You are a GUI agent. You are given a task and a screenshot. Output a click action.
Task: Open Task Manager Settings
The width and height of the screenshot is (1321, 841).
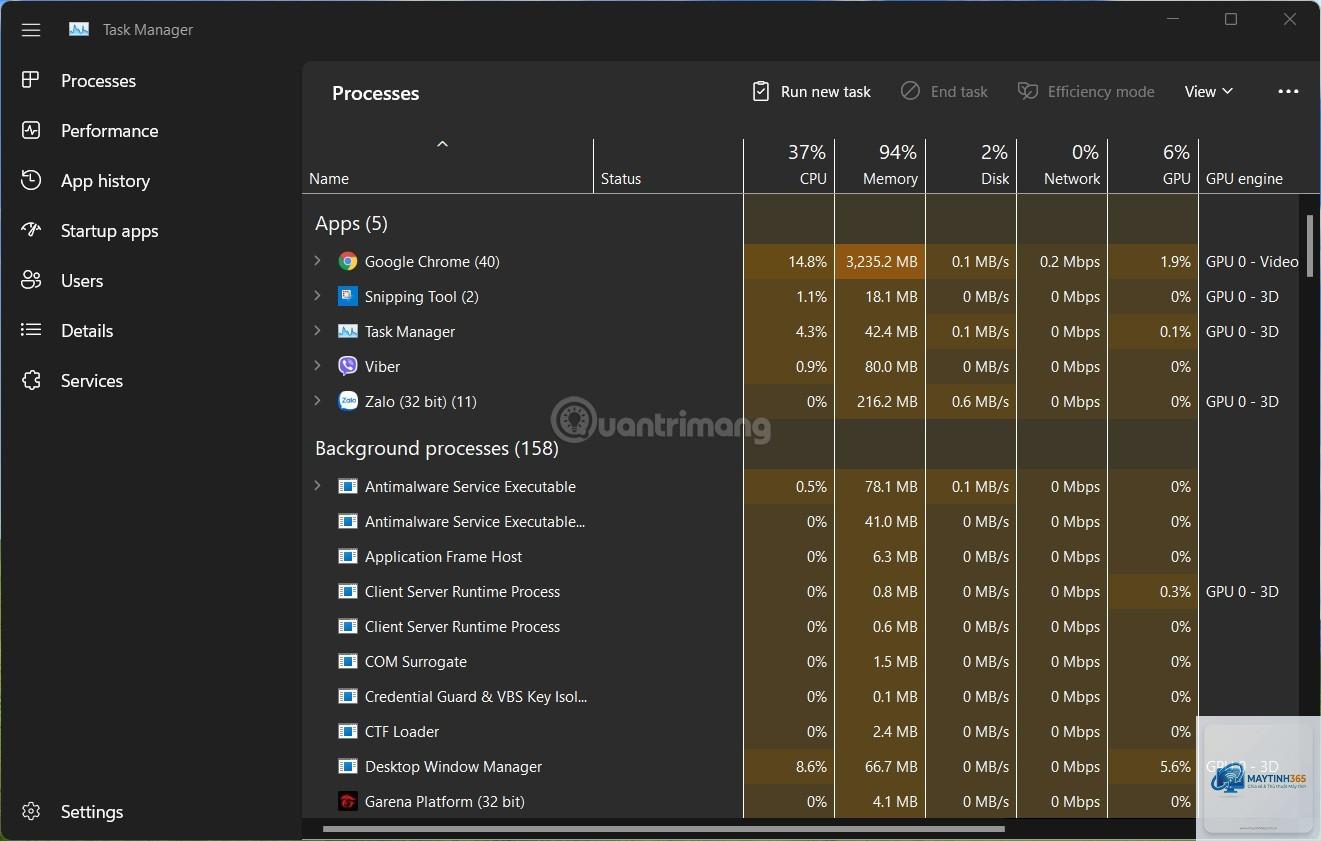click(x=92, y=812)
